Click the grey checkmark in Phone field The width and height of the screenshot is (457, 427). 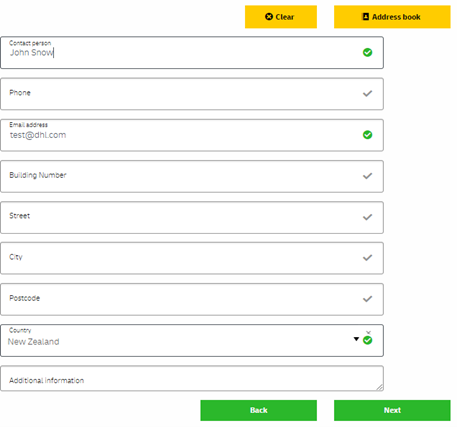click(367, 94)
